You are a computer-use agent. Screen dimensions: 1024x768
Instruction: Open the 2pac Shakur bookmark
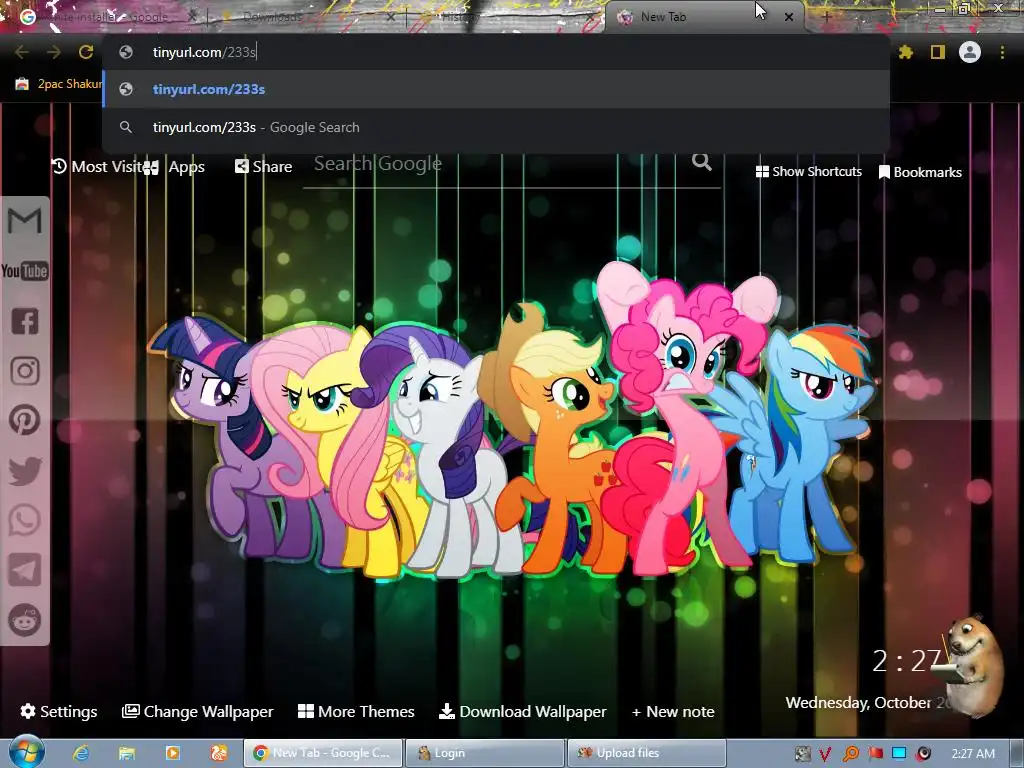click(59, 84)
